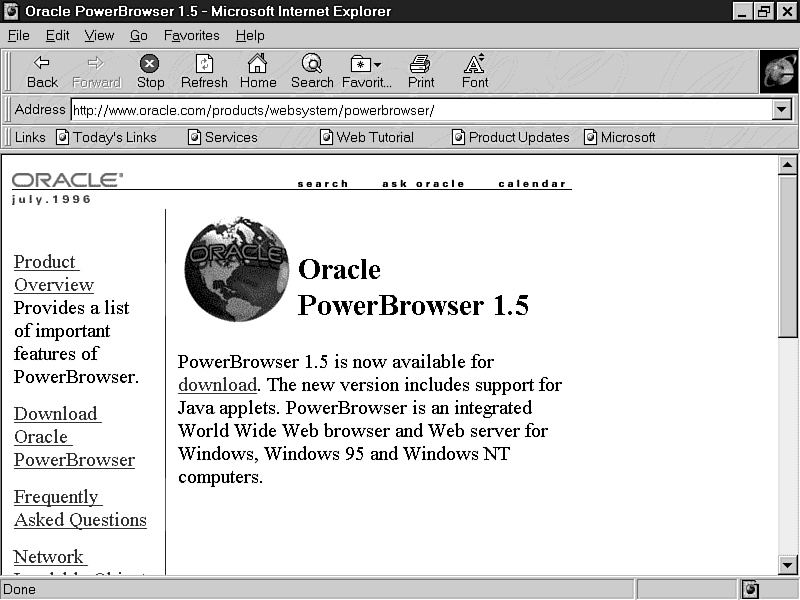Open the Product Updates quick link
The width and height of the screenshot is (800, 600).
point(511,137)
